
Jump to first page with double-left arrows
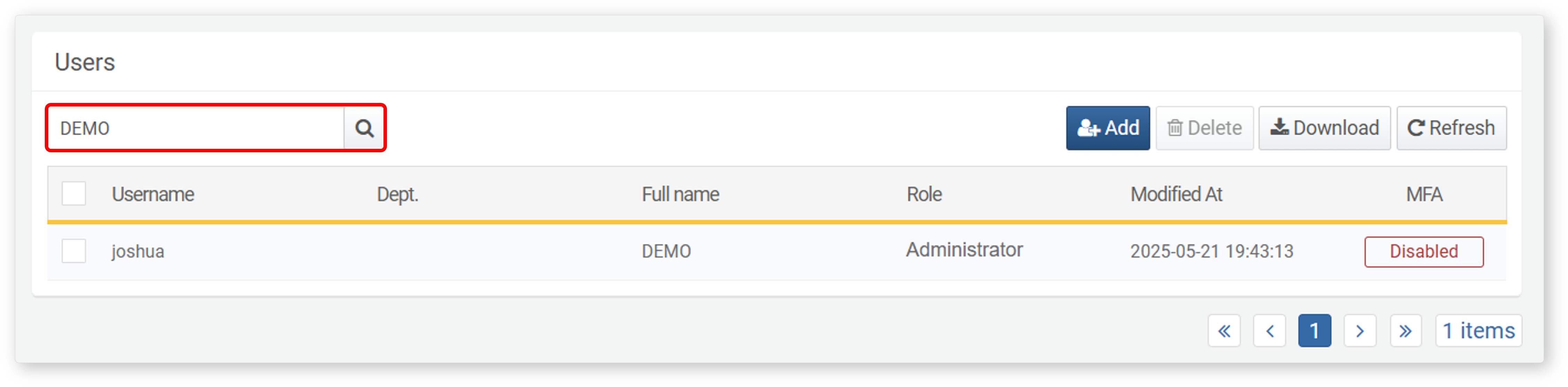click(x=1223, y=331)
